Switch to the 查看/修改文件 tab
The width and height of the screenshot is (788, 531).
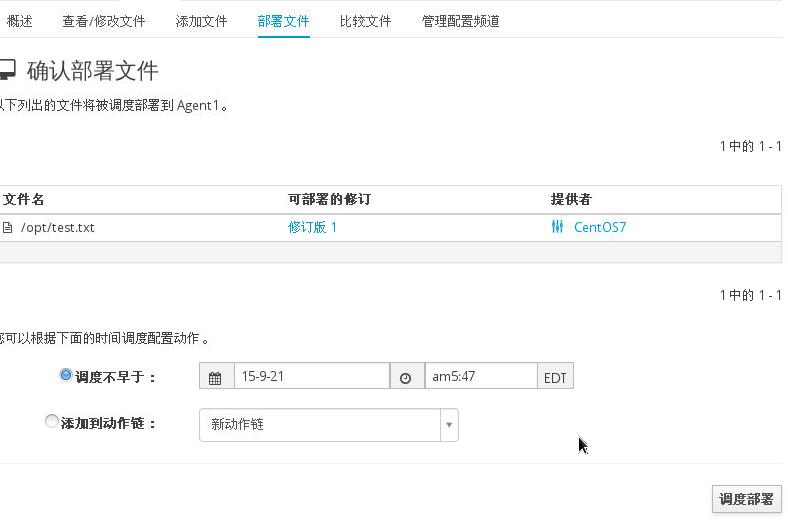(104, 21)
